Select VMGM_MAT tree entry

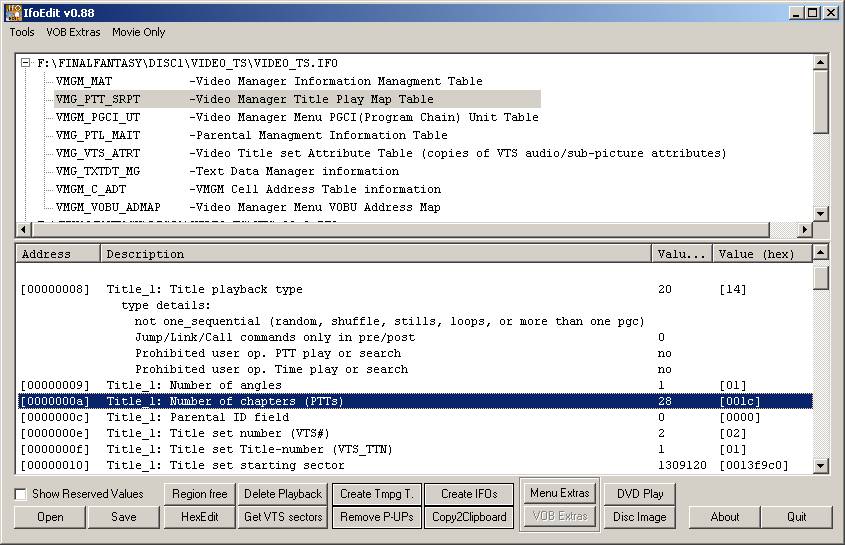[84, 81]
